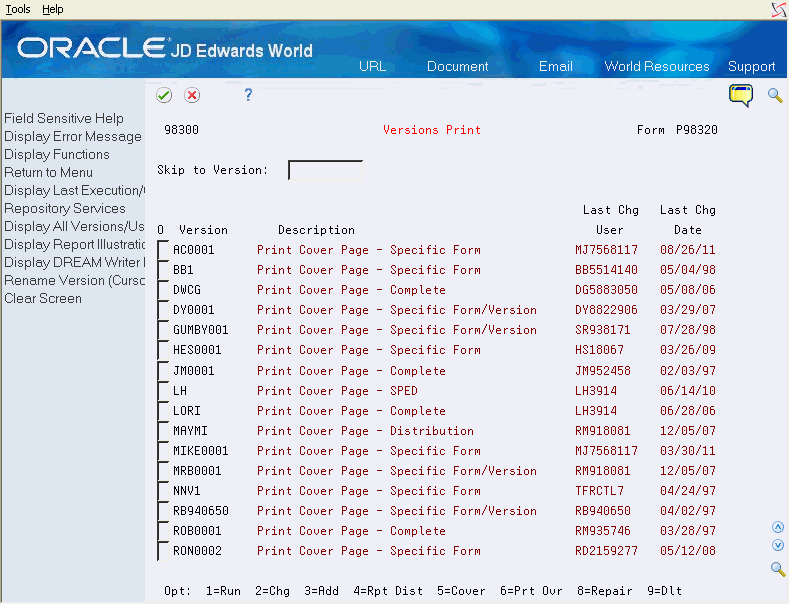
Task: Click date 06/14/10 in the LH row
Action: pyautogui.click(x=688, y=391)
